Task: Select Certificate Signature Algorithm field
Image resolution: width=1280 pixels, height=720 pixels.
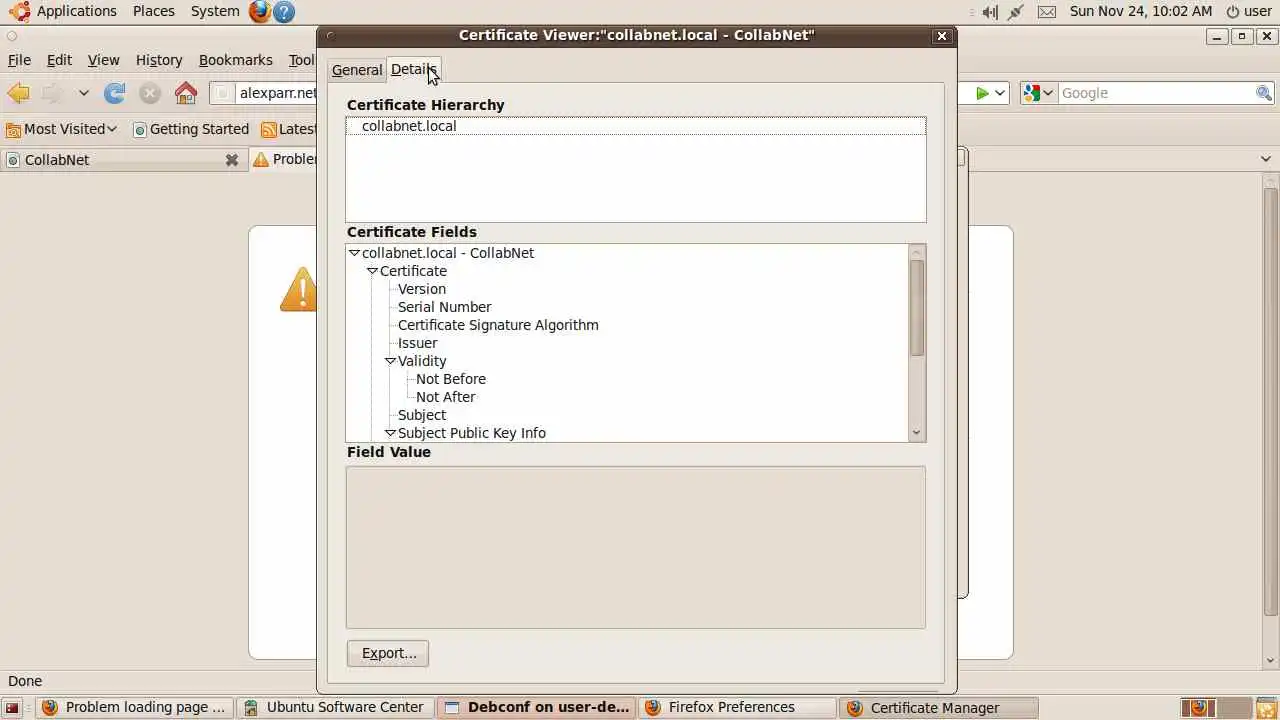Action: [498, 325]
